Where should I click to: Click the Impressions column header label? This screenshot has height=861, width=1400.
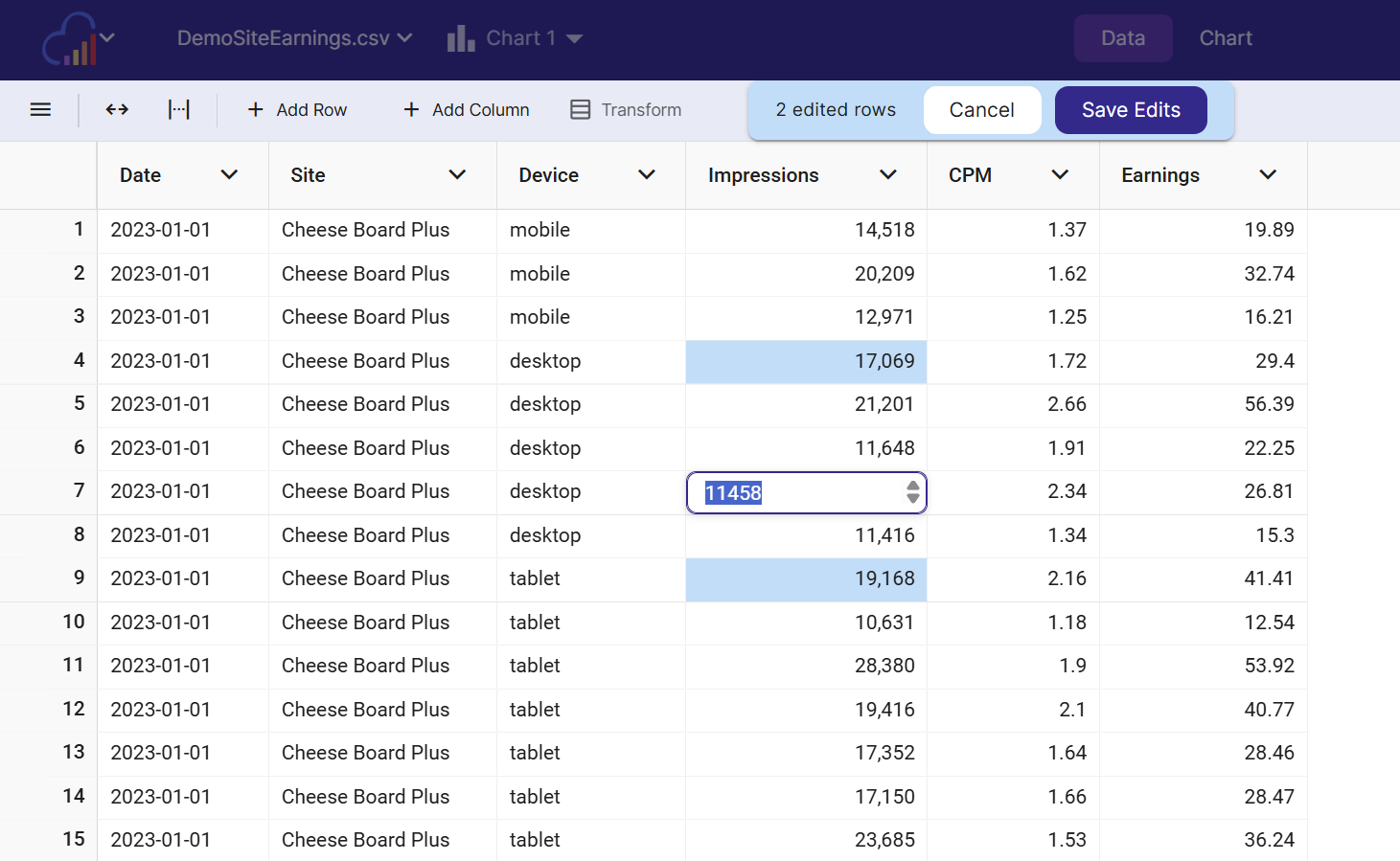coord(763,175)
